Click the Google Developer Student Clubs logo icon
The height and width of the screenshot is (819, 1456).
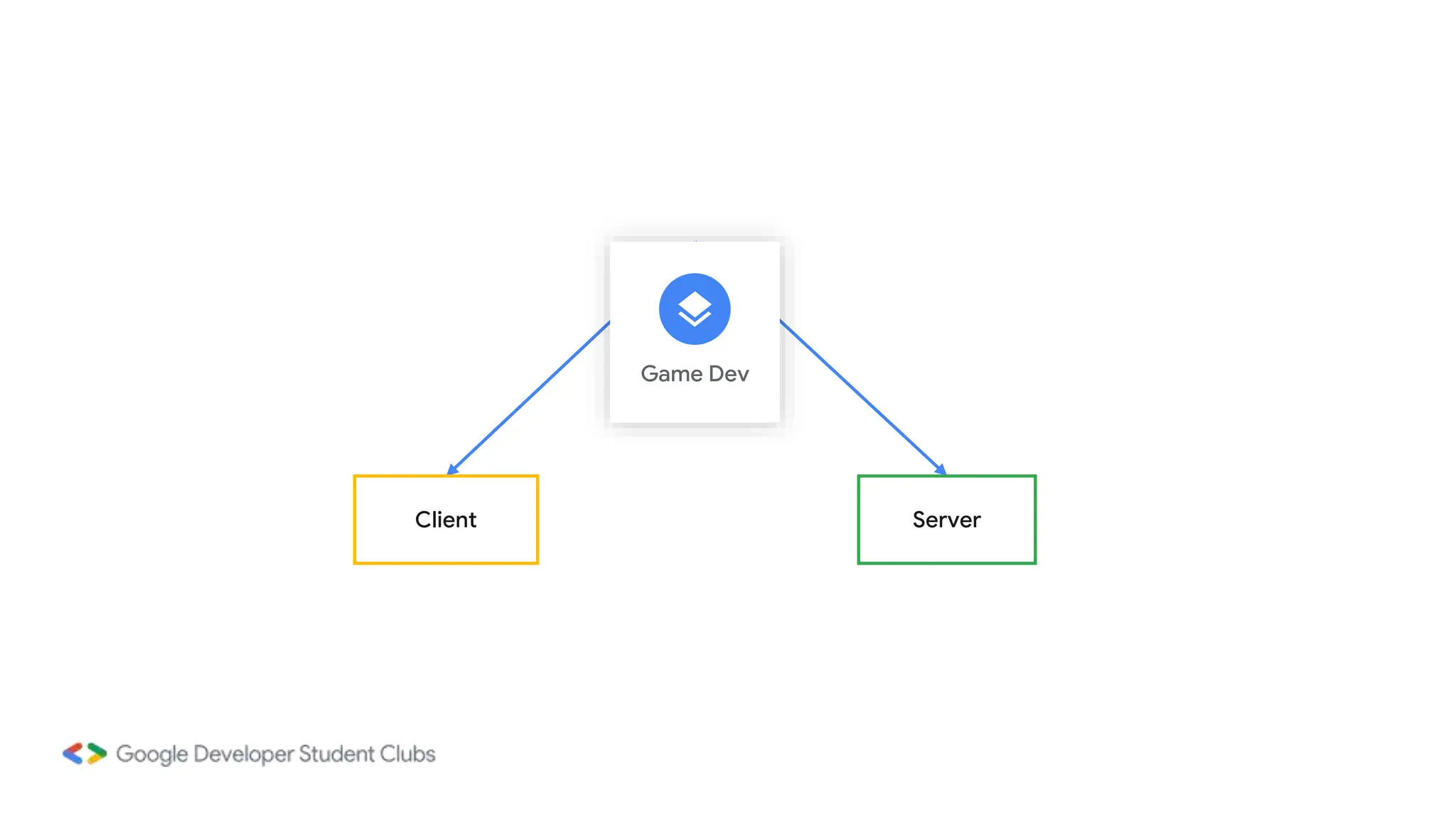(x=85, y=754)
